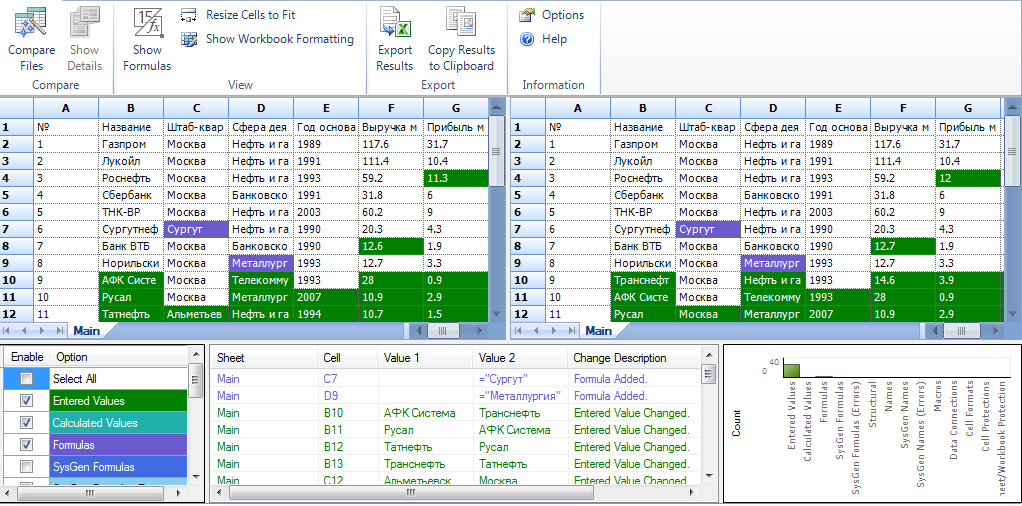The image size is (1022, 506).
Task: Enable Show Workbook Formatting
Action: [x=189, y=39]
